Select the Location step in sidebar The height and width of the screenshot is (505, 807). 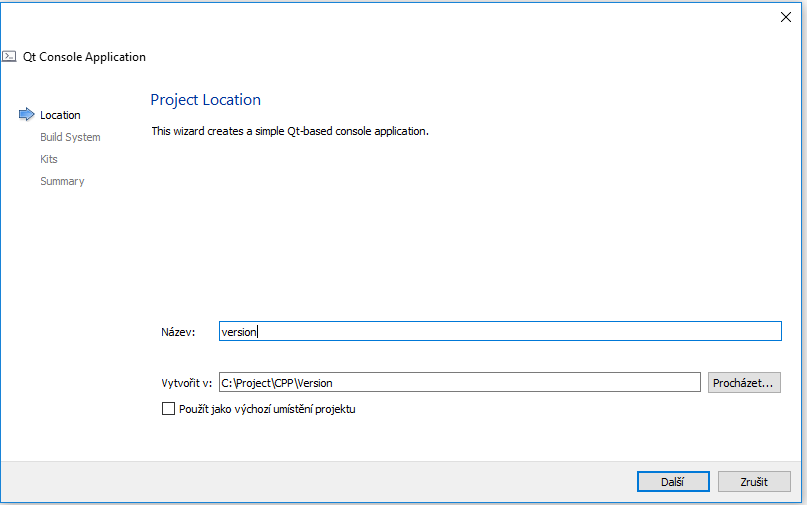point(60,115)
